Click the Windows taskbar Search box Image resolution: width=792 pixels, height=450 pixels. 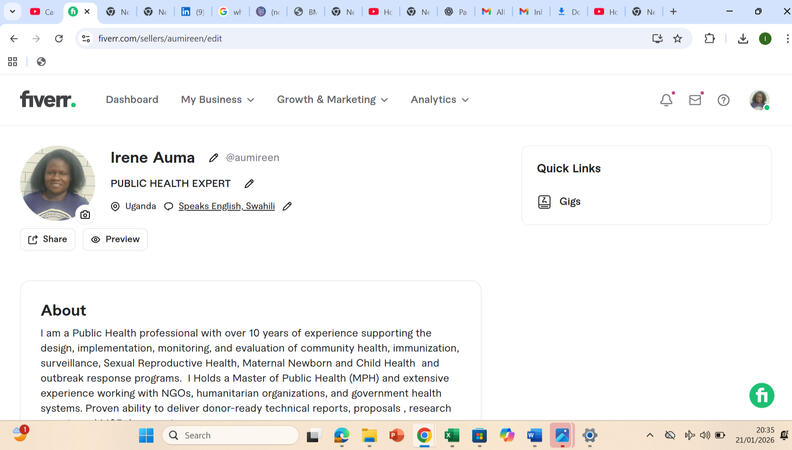(x=230, y=435)
